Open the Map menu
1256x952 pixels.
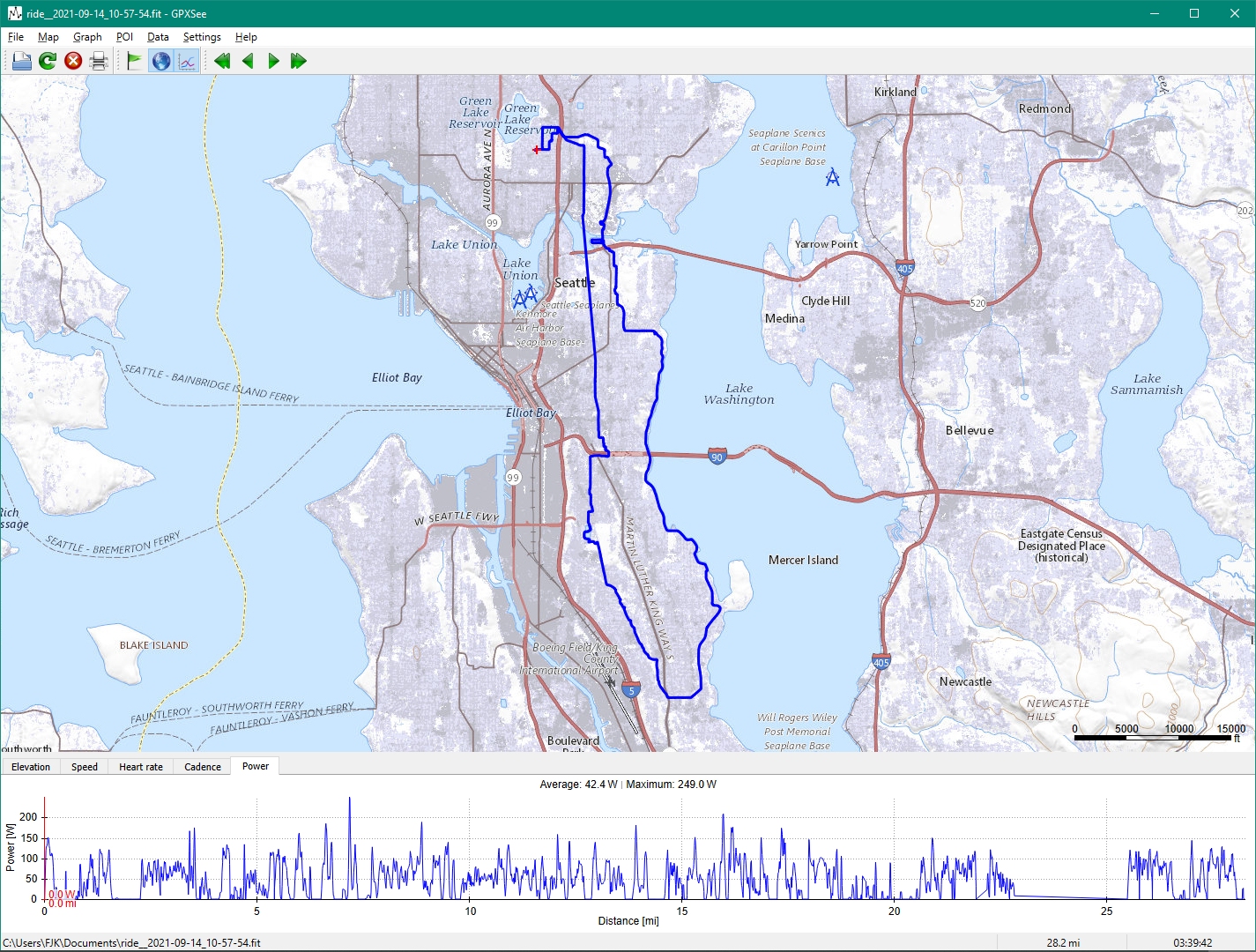coord(48,37)
